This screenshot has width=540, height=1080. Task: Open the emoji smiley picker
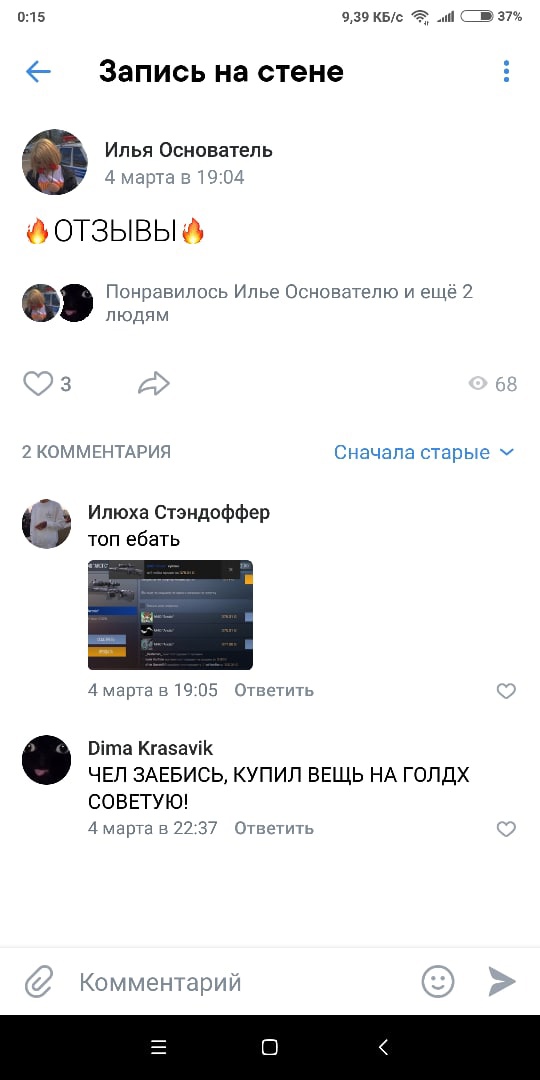(x=438, y=981)
